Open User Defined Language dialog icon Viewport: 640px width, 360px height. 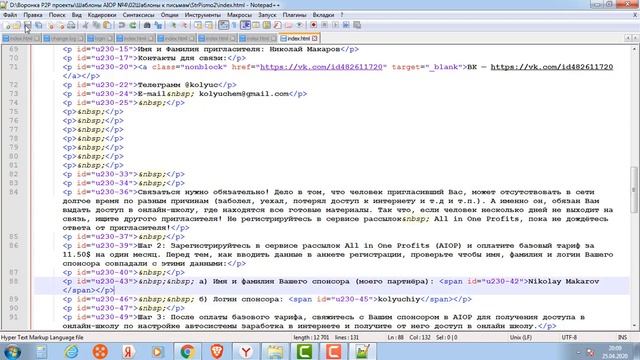pos(256,25)
